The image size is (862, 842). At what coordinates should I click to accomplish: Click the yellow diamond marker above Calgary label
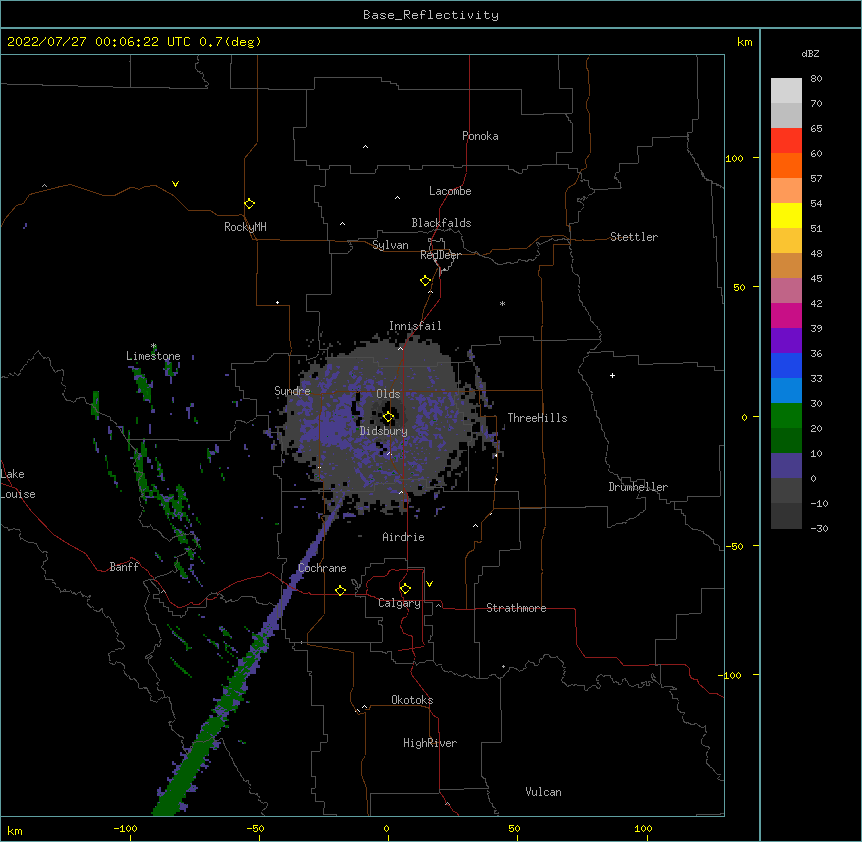(x=405, y=589)
